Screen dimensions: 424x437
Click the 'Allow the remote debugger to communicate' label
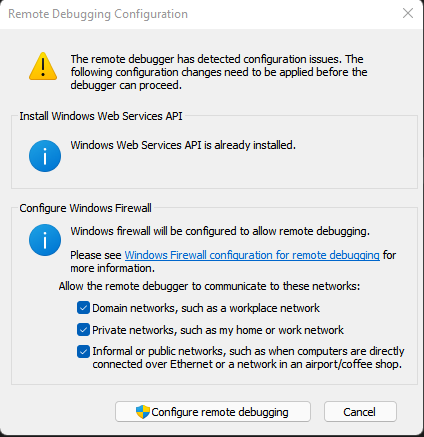pyautogui.click(x=209, y=286)
